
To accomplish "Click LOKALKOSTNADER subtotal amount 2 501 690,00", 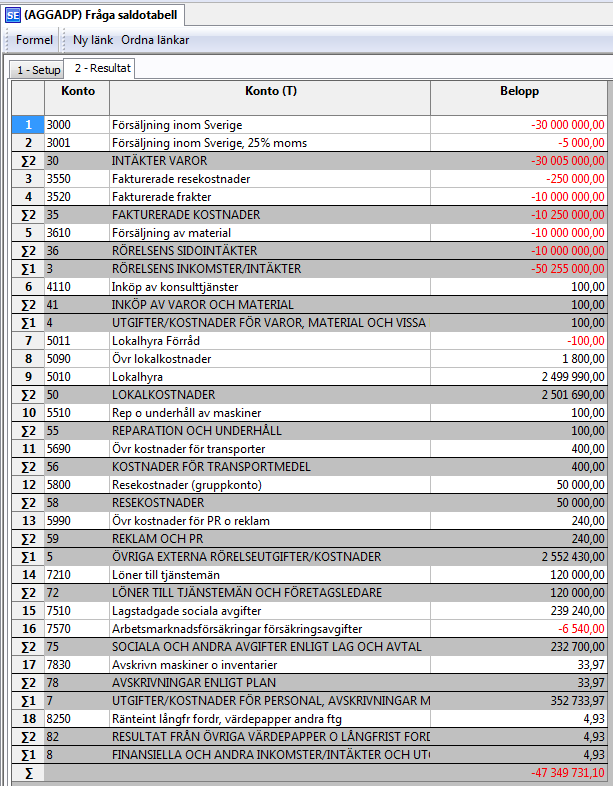I will 519,395.
